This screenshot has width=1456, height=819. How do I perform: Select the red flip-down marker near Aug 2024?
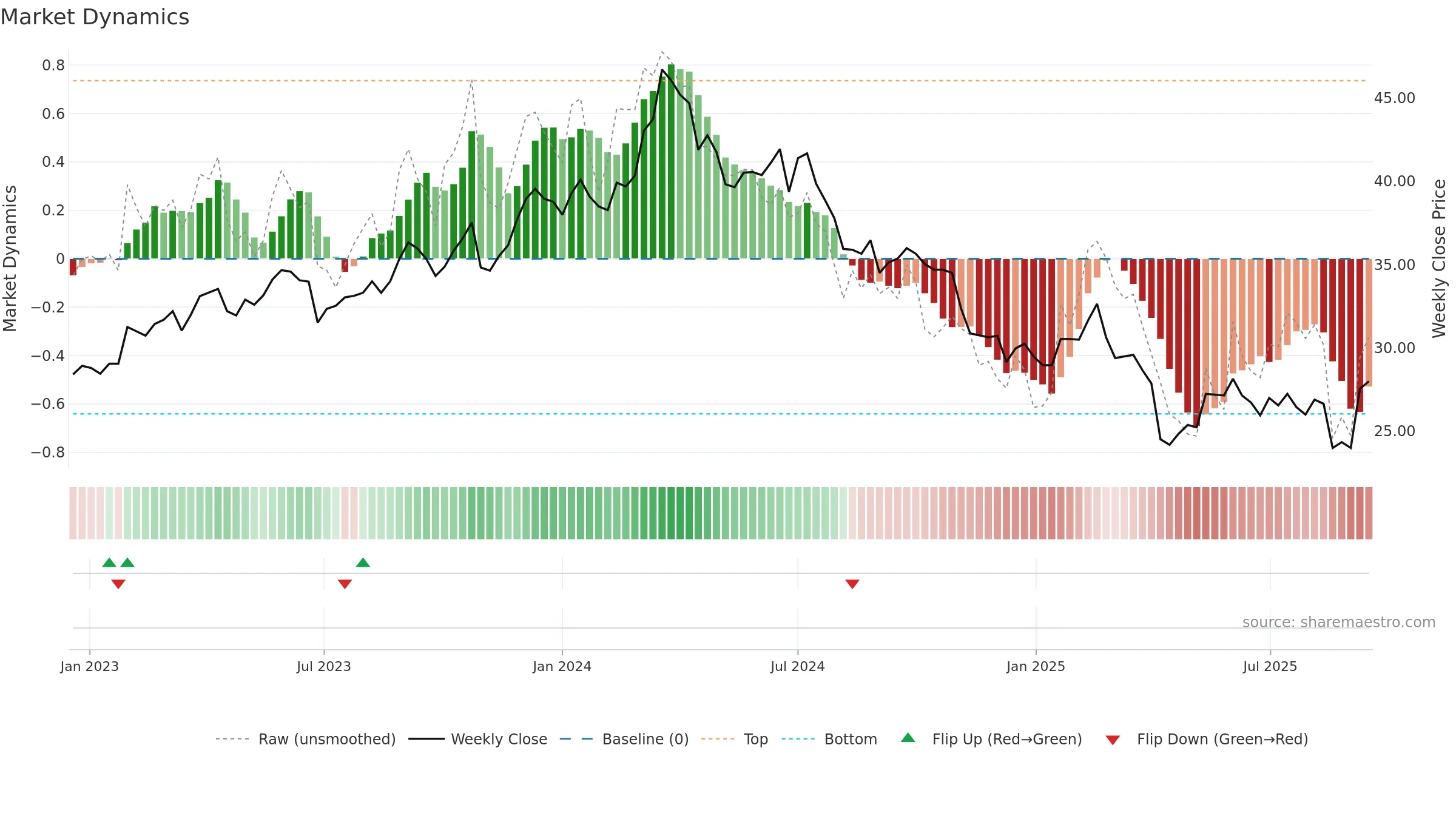click(852, 584)
